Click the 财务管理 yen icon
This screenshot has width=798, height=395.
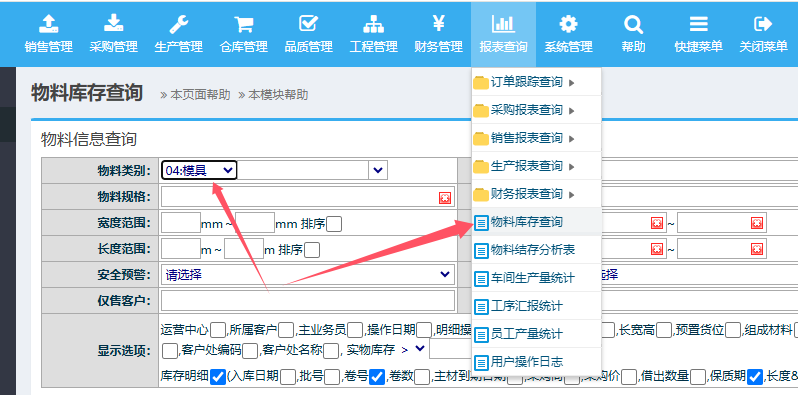(x=439, y=23)
